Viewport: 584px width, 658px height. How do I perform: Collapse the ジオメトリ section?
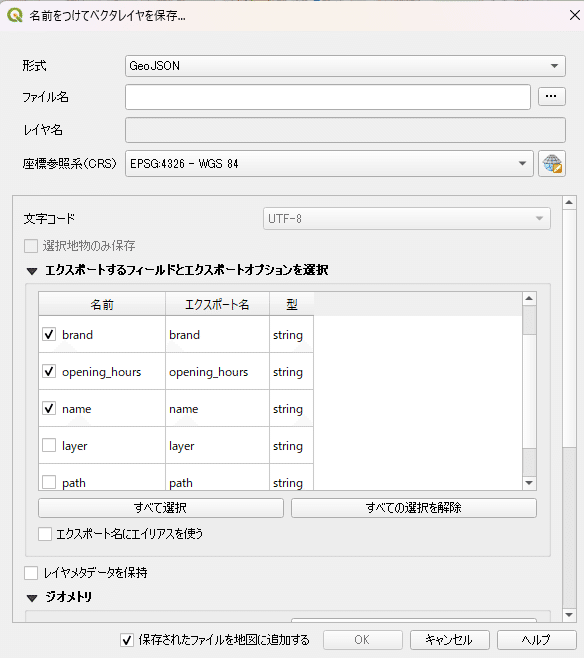coord(32,598)
